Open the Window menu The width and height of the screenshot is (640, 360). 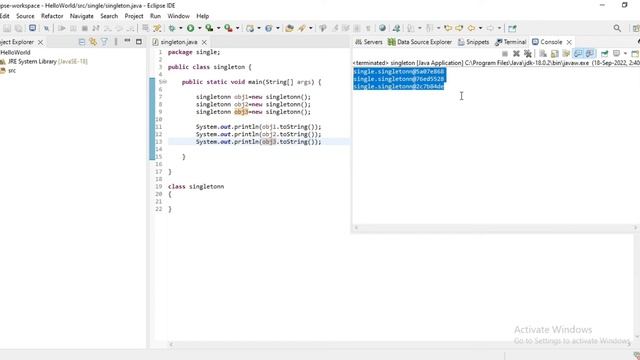point(178,16)
